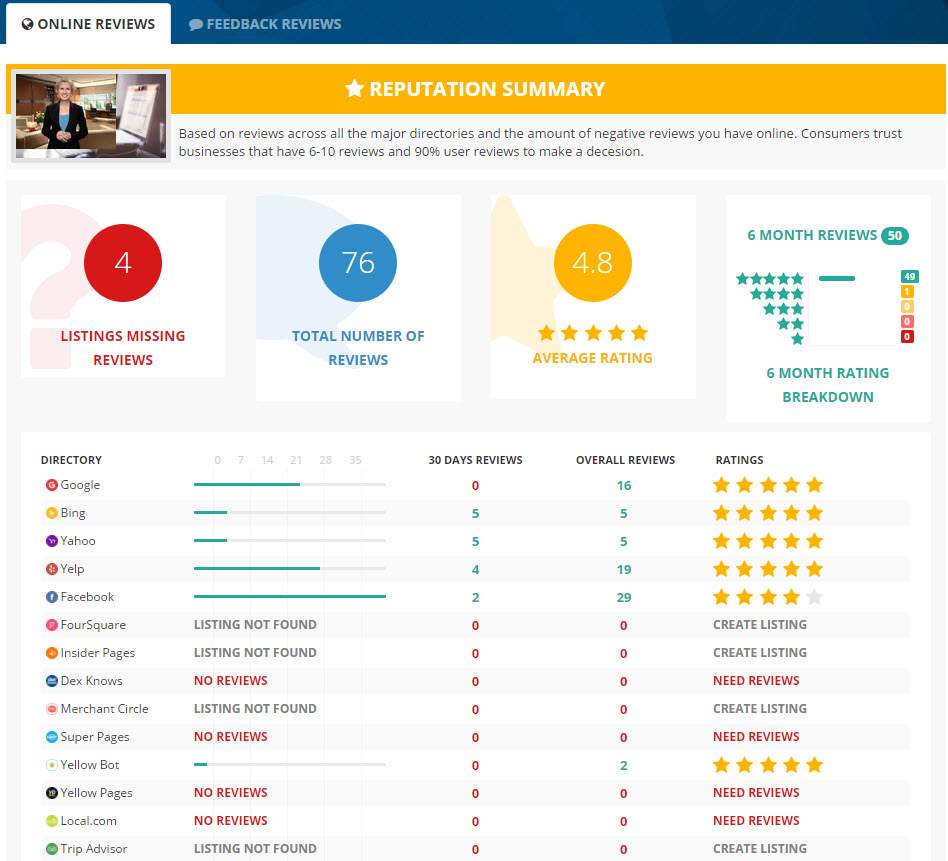The height and width of the screenshot is (861, 948).
Task: Click the Yahoo directory icon
Action: pos(52,541)
